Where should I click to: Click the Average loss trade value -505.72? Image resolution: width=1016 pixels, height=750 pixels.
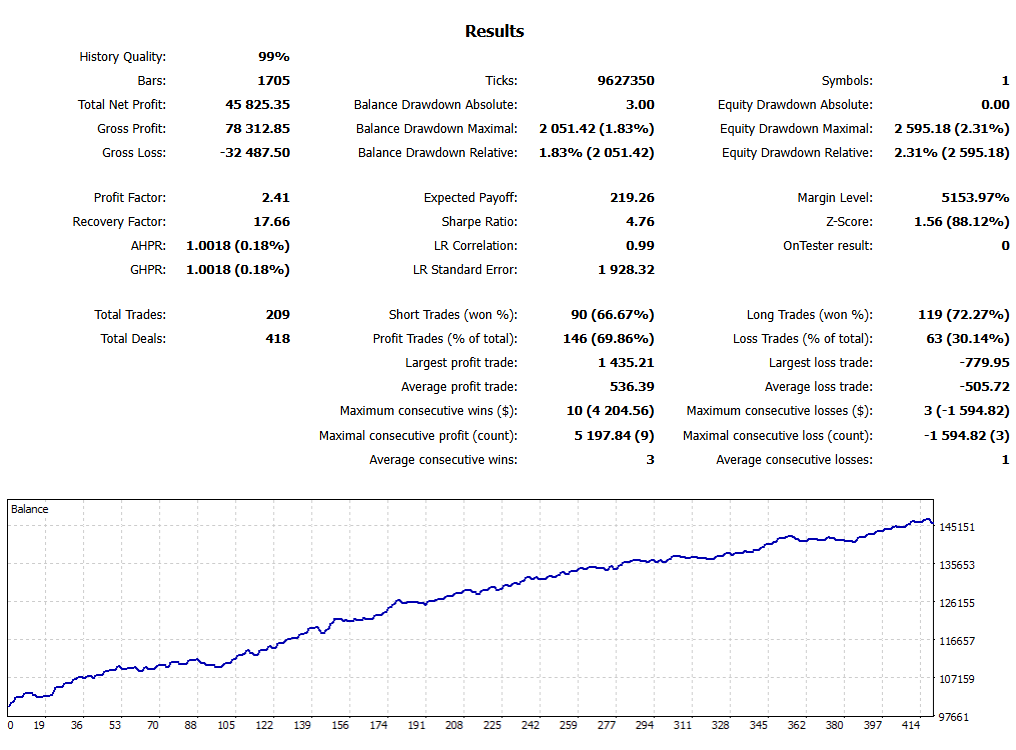click(984, 386)
